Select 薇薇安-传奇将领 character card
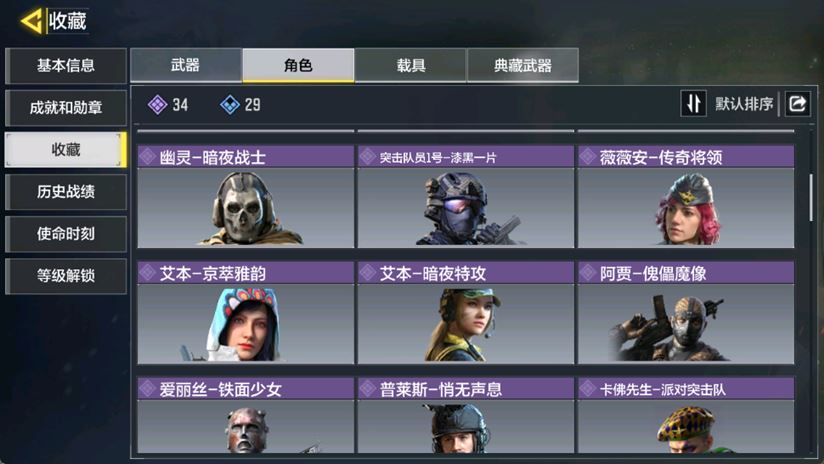Screen dimensions: 824x464 686,197
